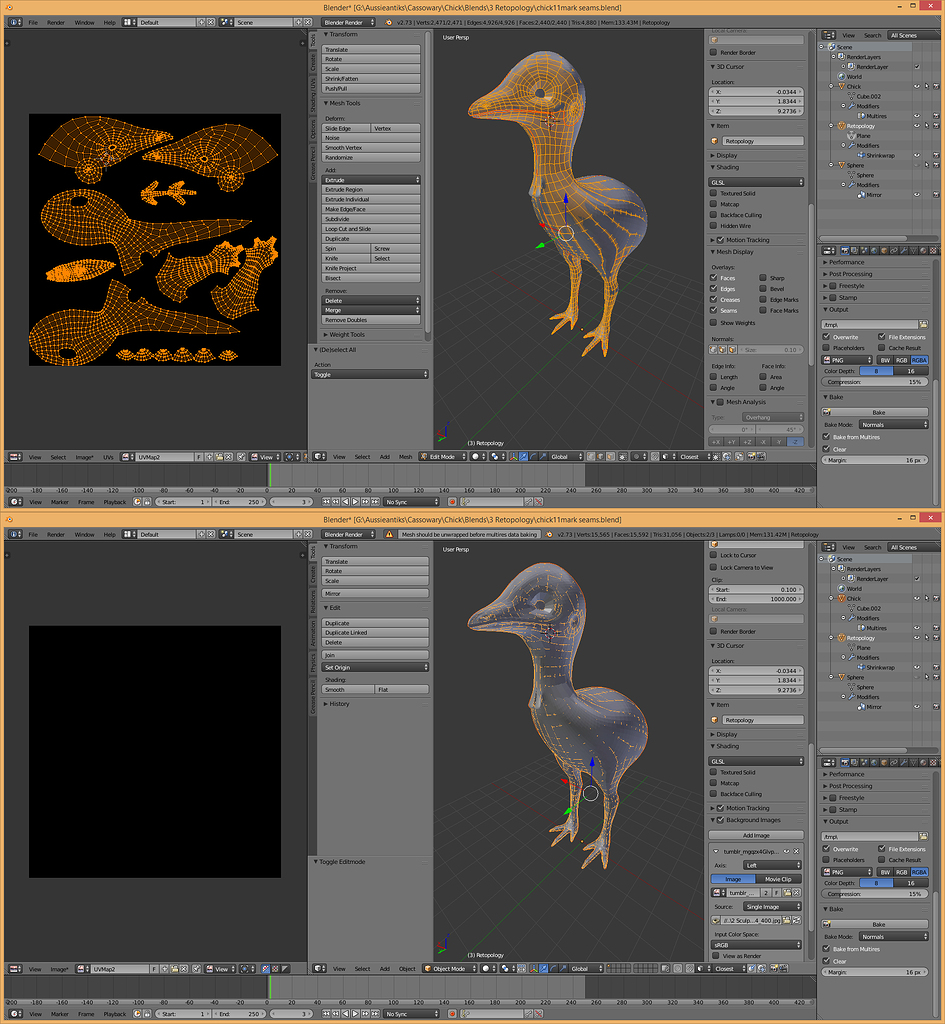This screenshot has width=945, height=1024.
Task: Open Blender Render engine dropdown in top window
Action: 349,22
